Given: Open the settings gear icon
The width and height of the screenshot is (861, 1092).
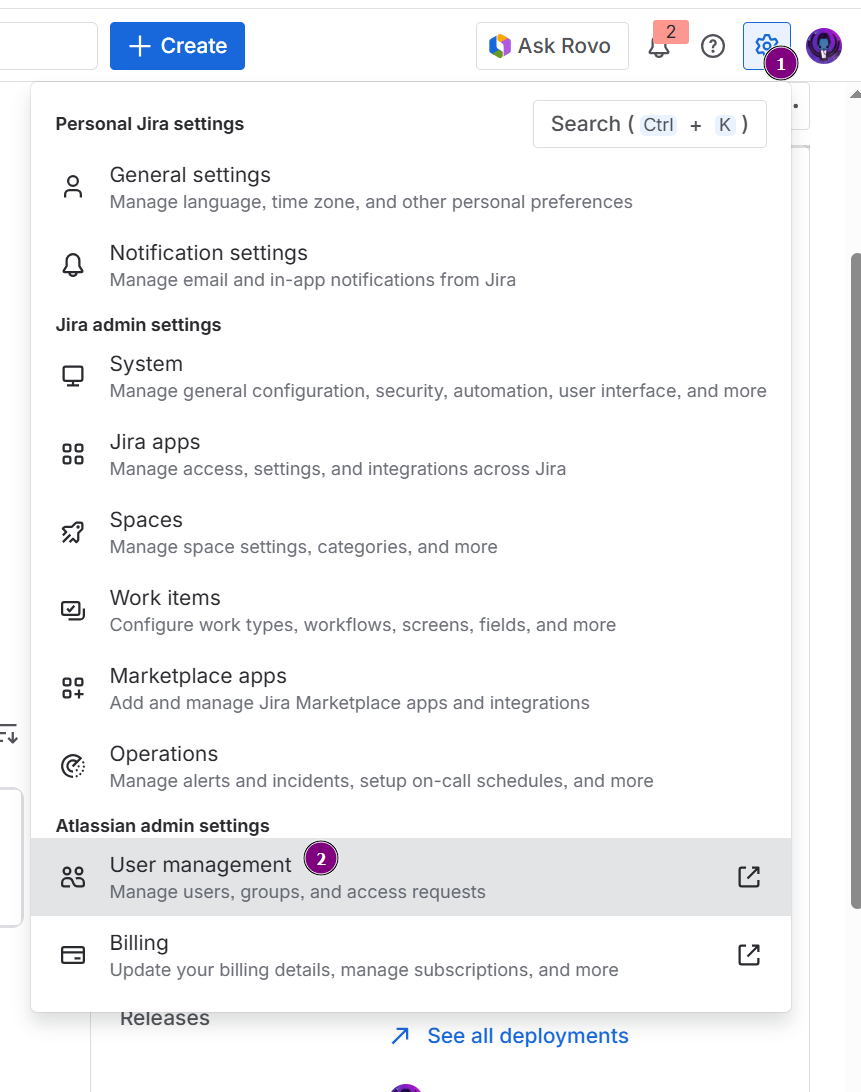Looking at the screenshot, I should tap(766, 45).
